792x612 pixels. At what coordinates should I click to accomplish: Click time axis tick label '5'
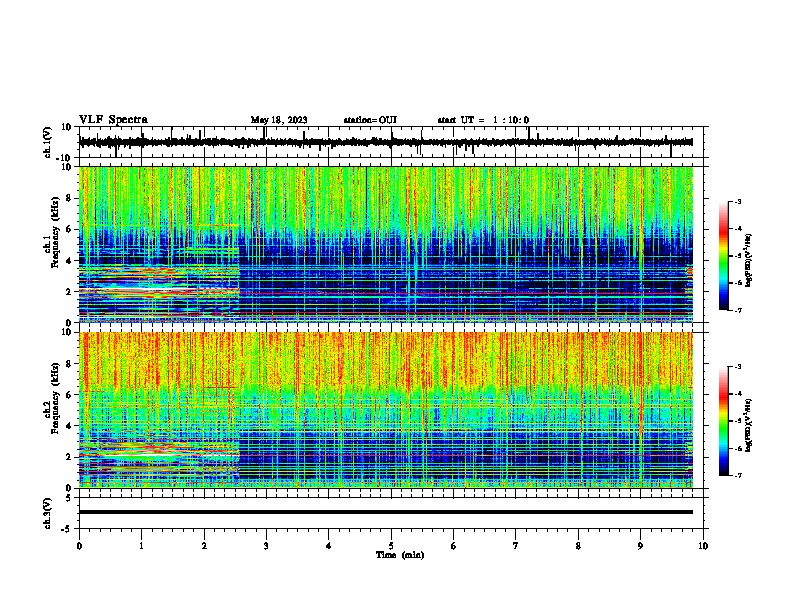coord(391,546)
